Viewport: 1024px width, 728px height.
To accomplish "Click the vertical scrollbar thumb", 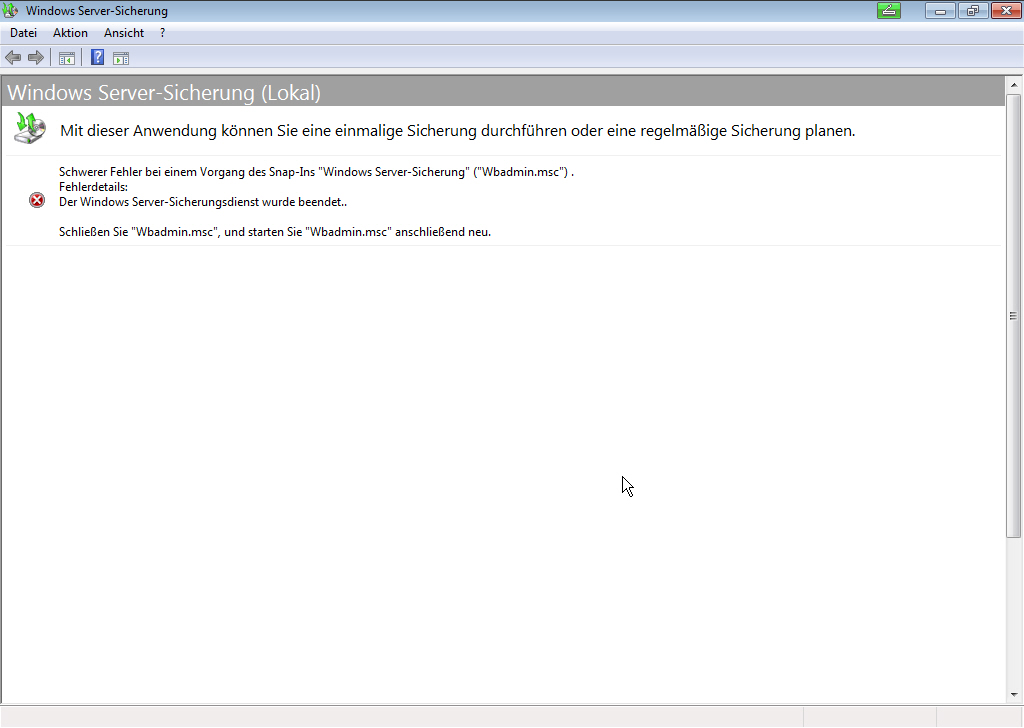I will point(1014,316).
